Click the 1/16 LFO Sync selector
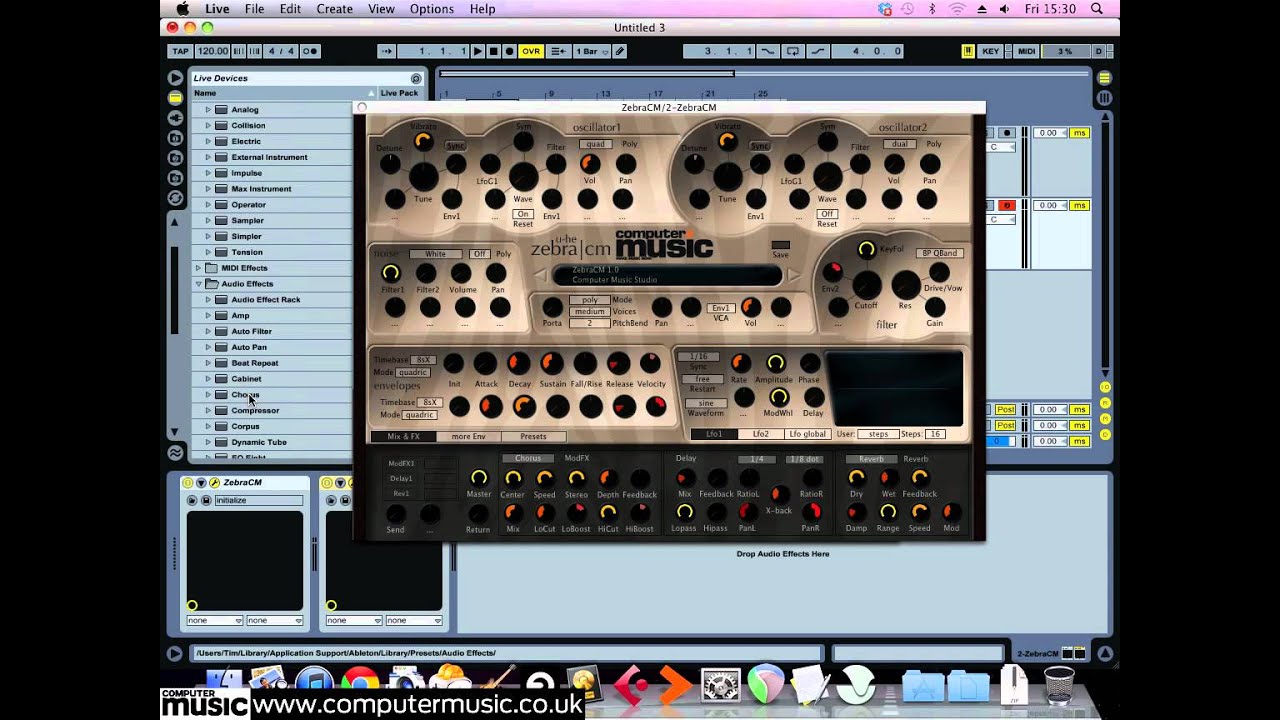 (699, 357)
